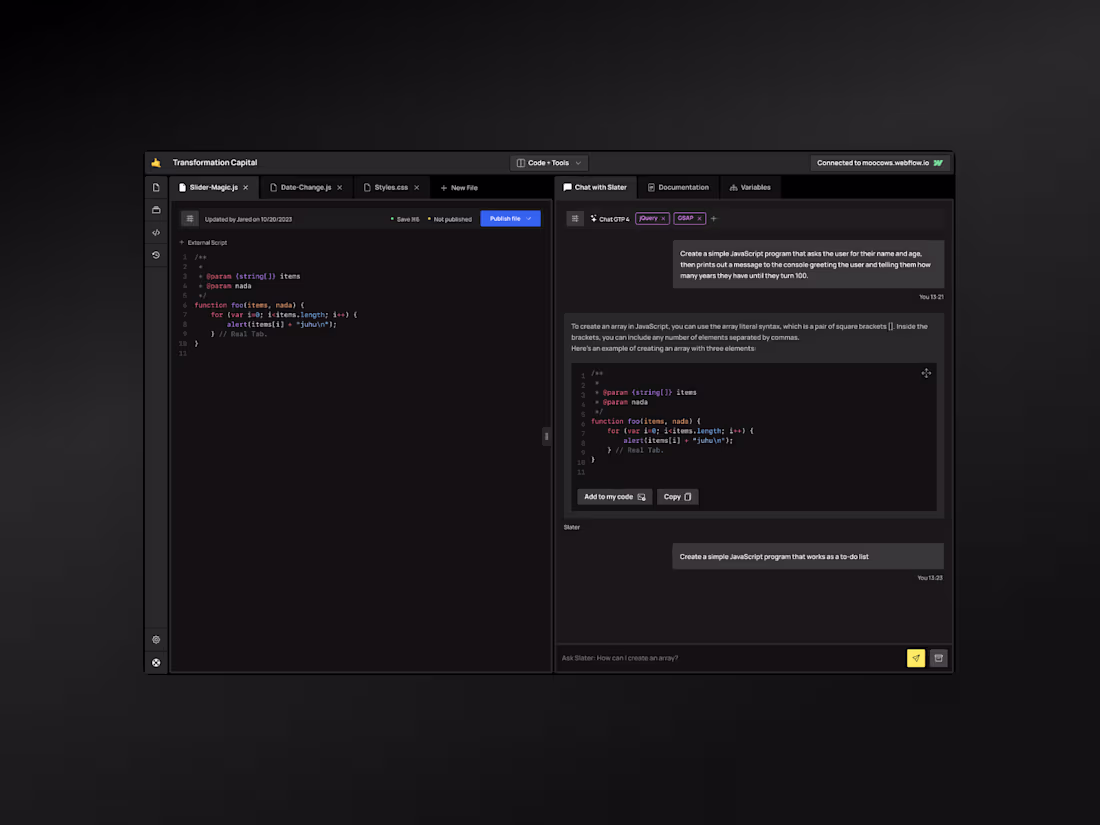Open the Code + Tools dropdown
1100x825 pixels.
pyautogui.click(x=548, y=162)
